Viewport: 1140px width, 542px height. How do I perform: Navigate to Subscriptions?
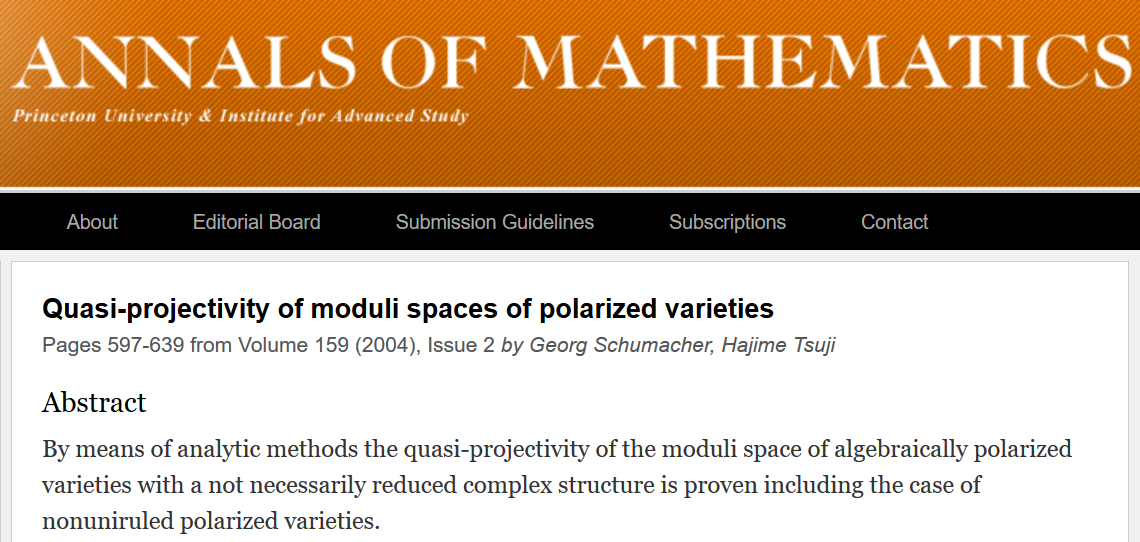coord(727,222)
